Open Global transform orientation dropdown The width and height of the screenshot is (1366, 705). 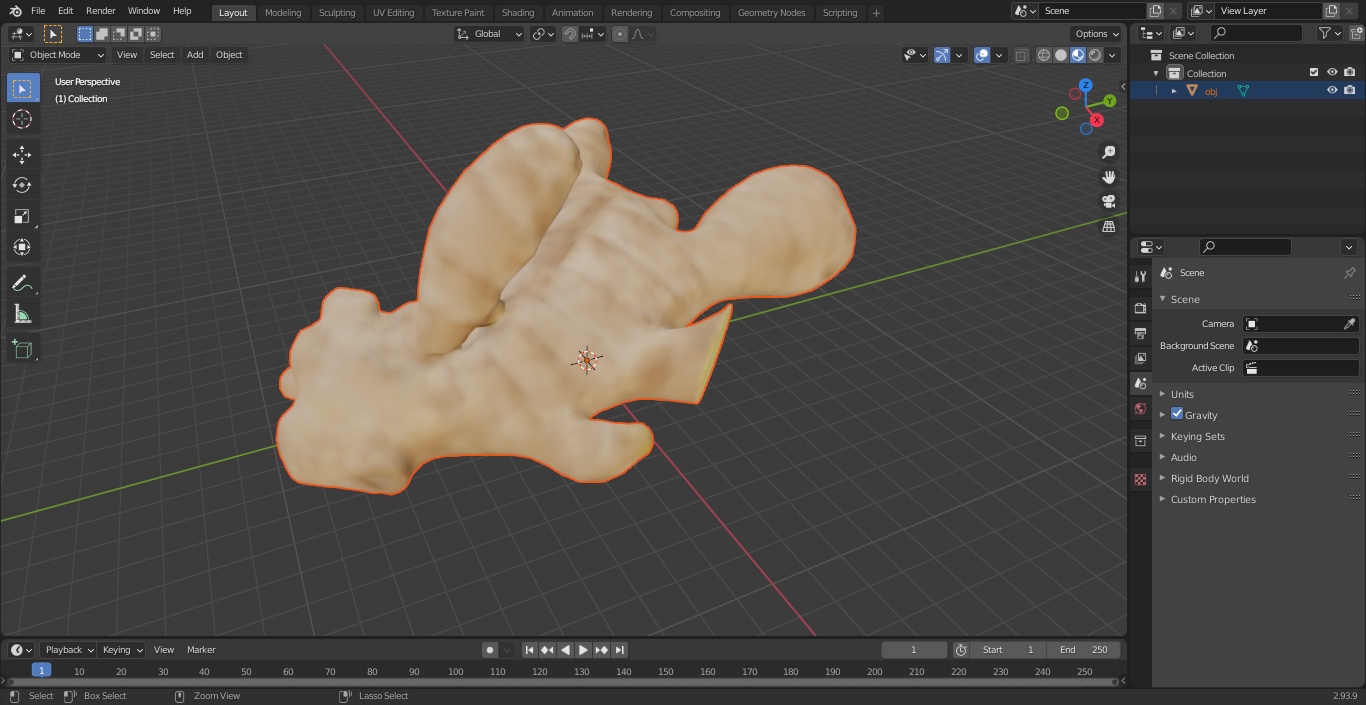(x=490, y=34)
